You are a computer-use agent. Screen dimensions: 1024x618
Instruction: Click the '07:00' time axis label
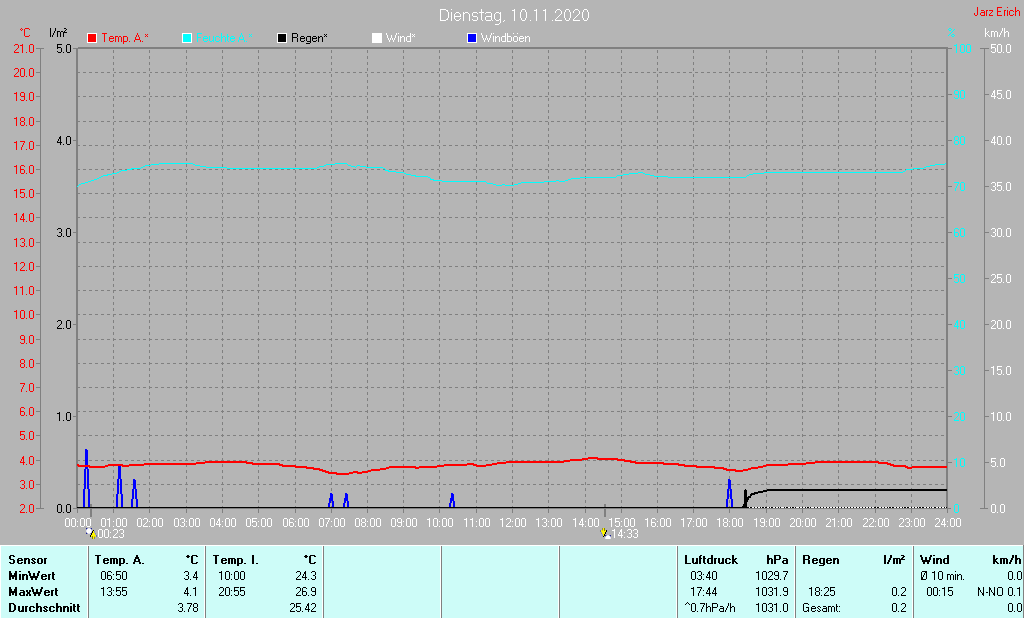[331, 523]
